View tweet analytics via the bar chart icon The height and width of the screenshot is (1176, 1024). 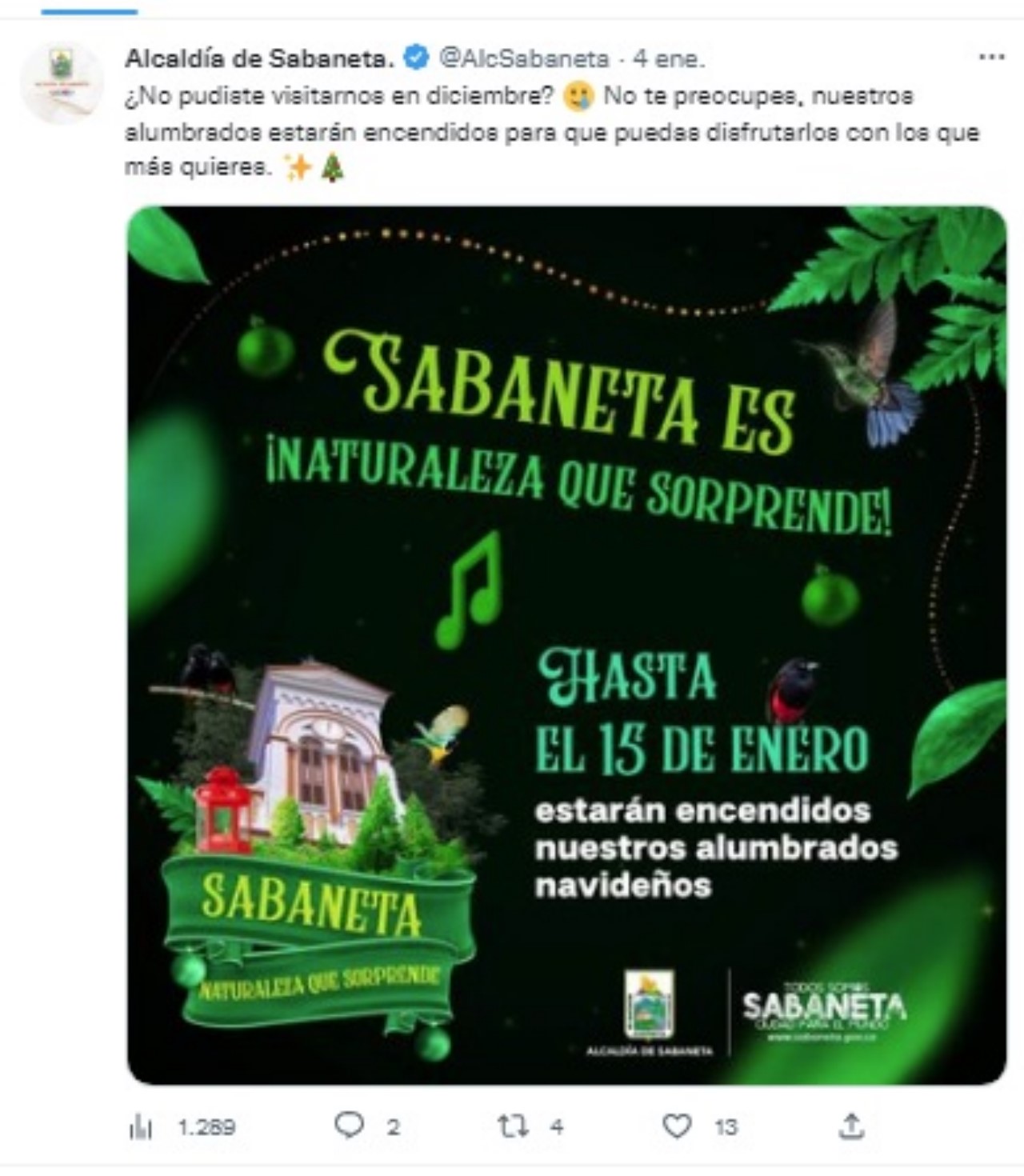141,1127
